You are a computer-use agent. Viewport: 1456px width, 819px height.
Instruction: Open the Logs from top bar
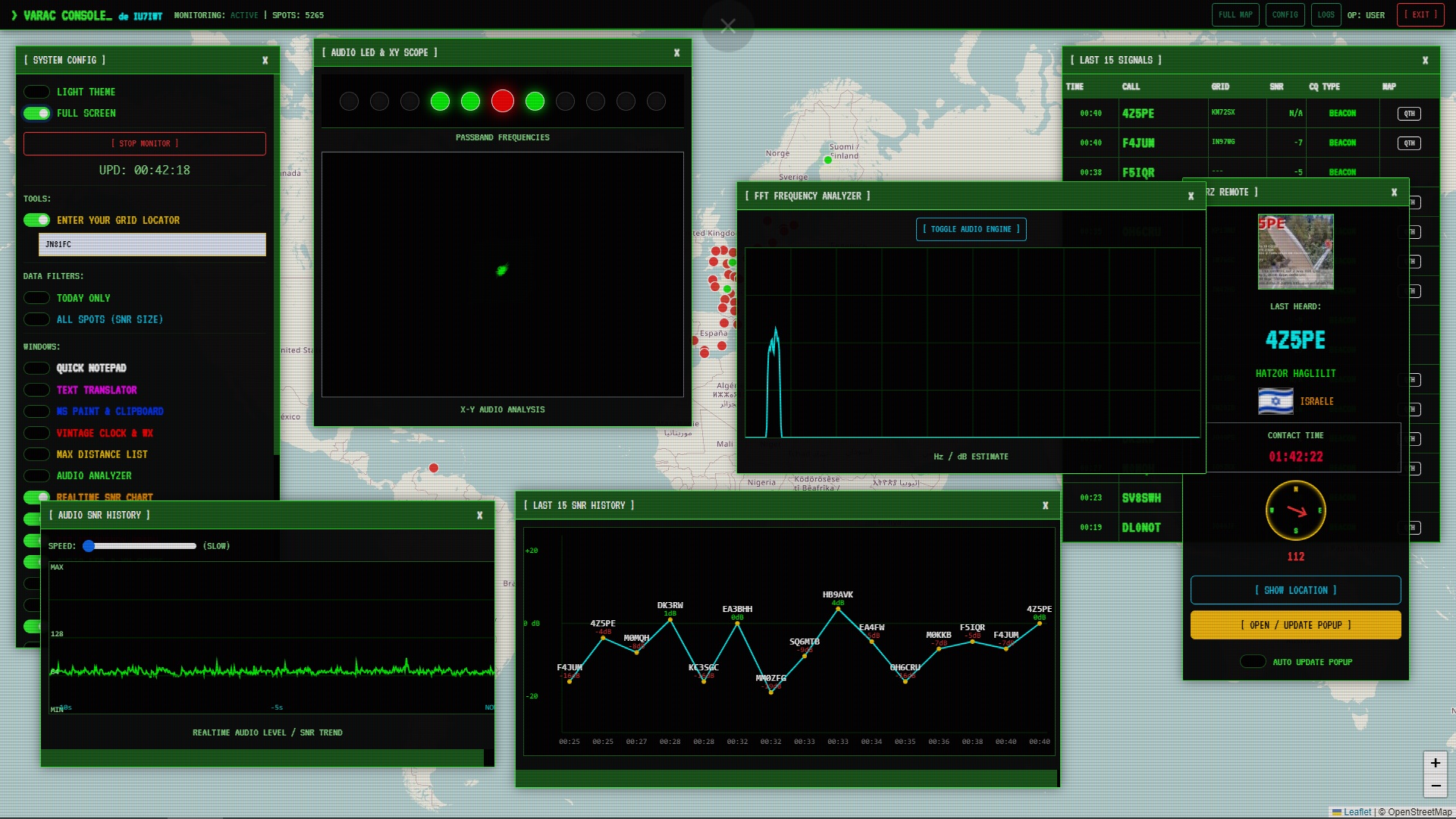pos(1326,15)
